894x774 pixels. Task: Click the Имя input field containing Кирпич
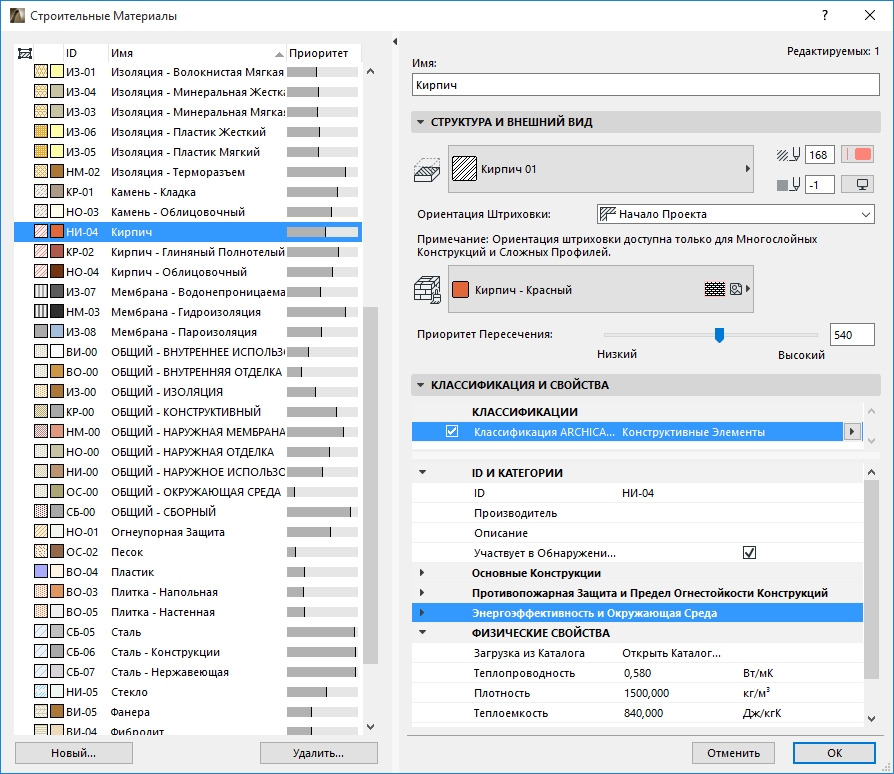(645, 85)
